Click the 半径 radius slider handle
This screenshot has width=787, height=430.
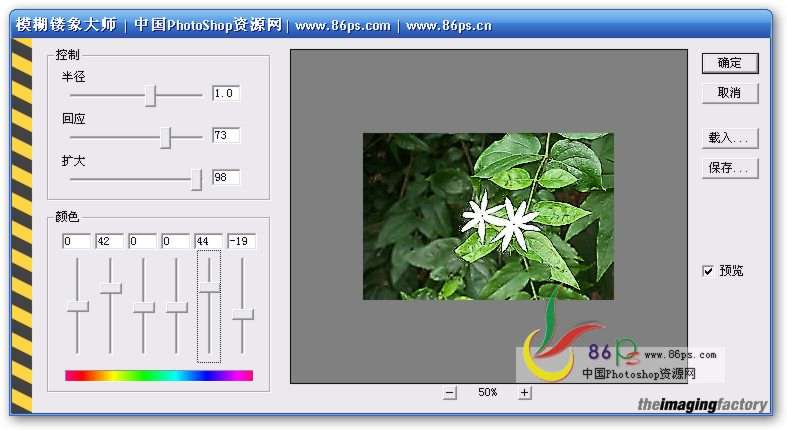pos(151,95)
